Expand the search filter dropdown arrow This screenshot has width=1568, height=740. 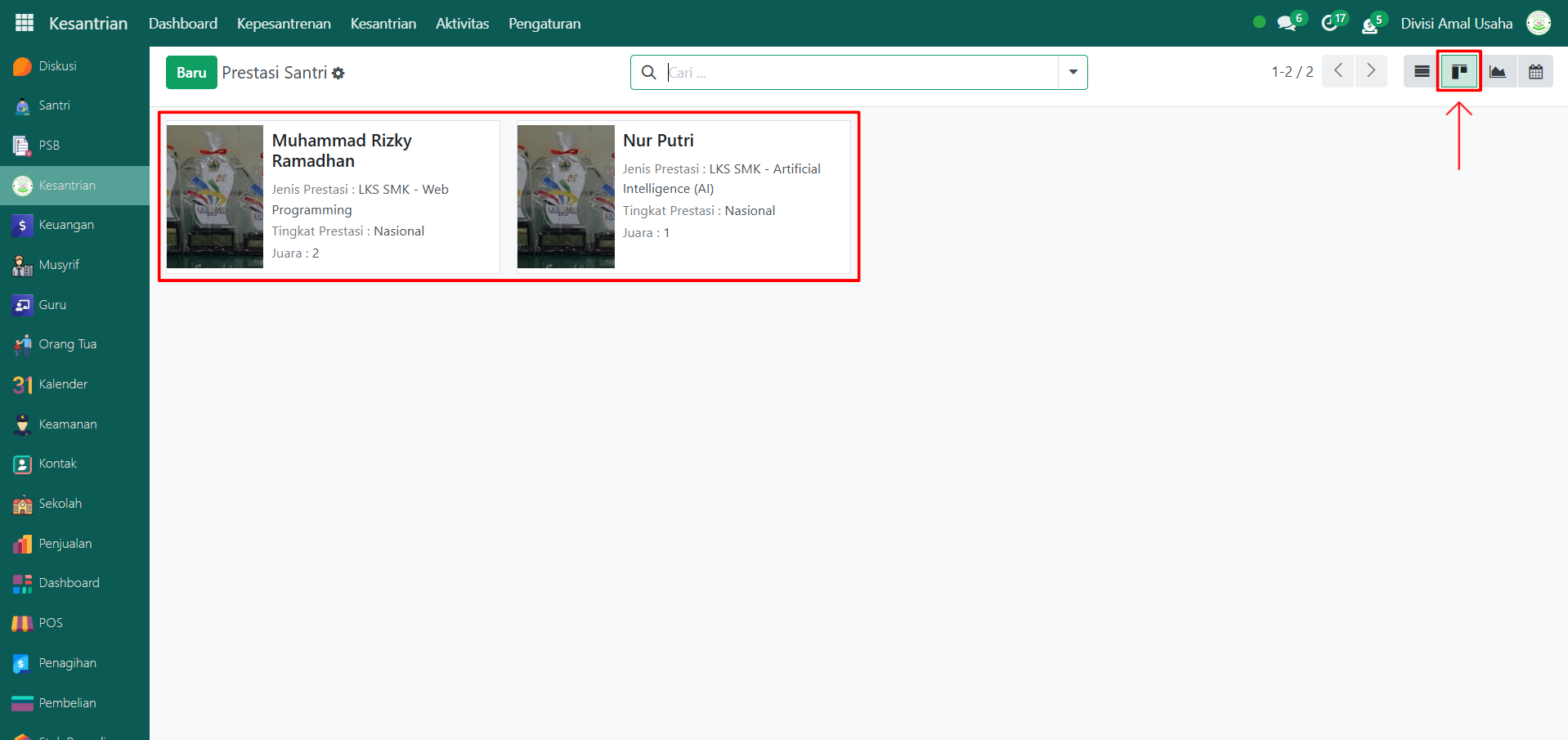point(1073,72)
